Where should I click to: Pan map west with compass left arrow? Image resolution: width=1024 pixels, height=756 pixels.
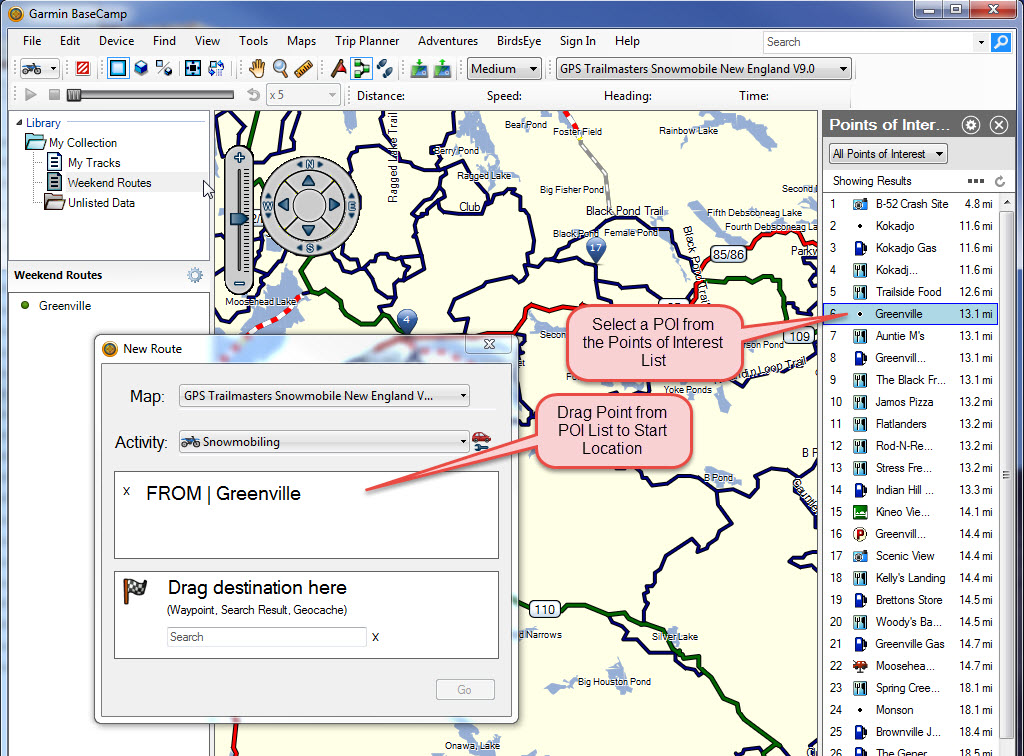click(283, 205)
